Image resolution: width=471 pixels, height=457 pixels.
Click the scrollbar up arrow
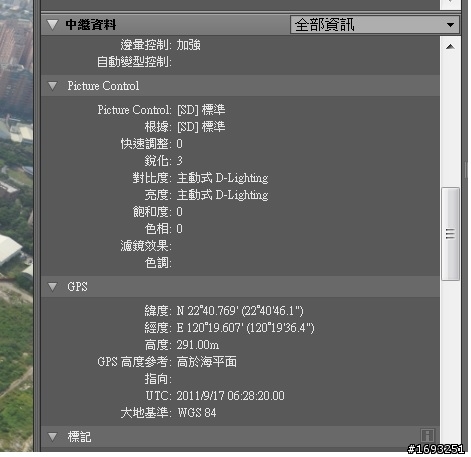[450, 47]
